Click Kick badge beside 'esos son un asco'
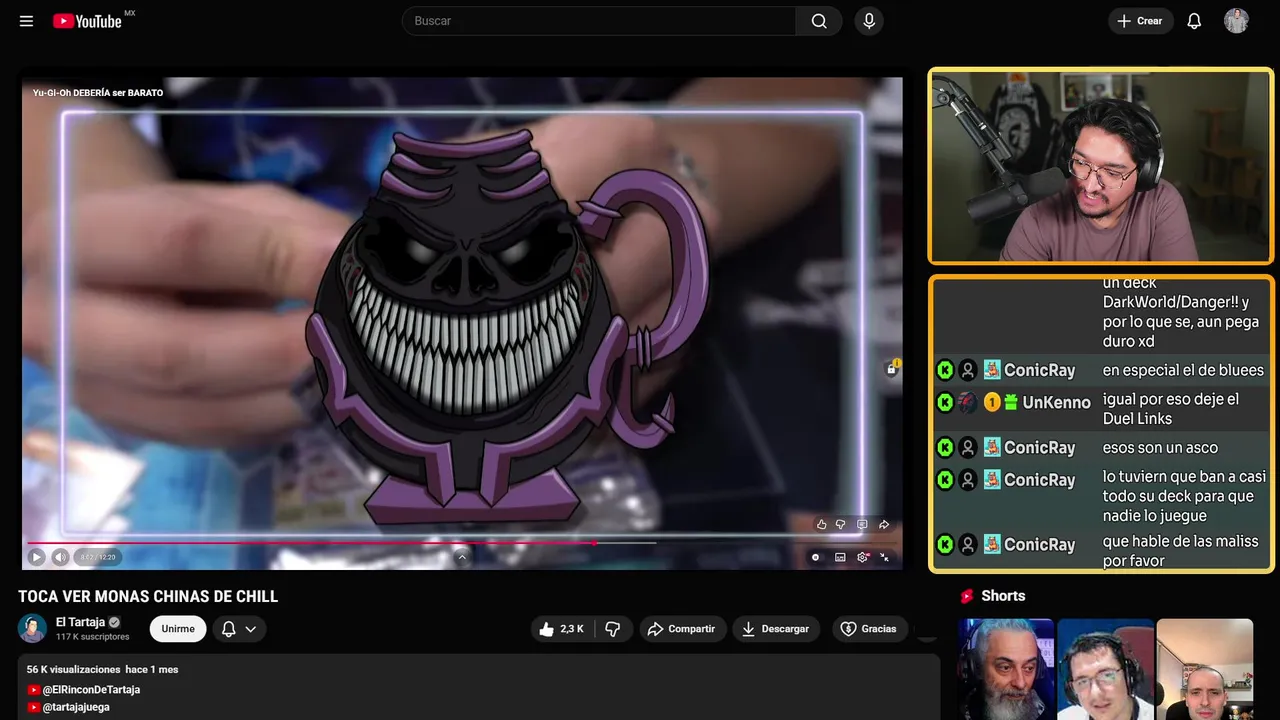This screenshot has width=1280, height=720. pos(945,447)
